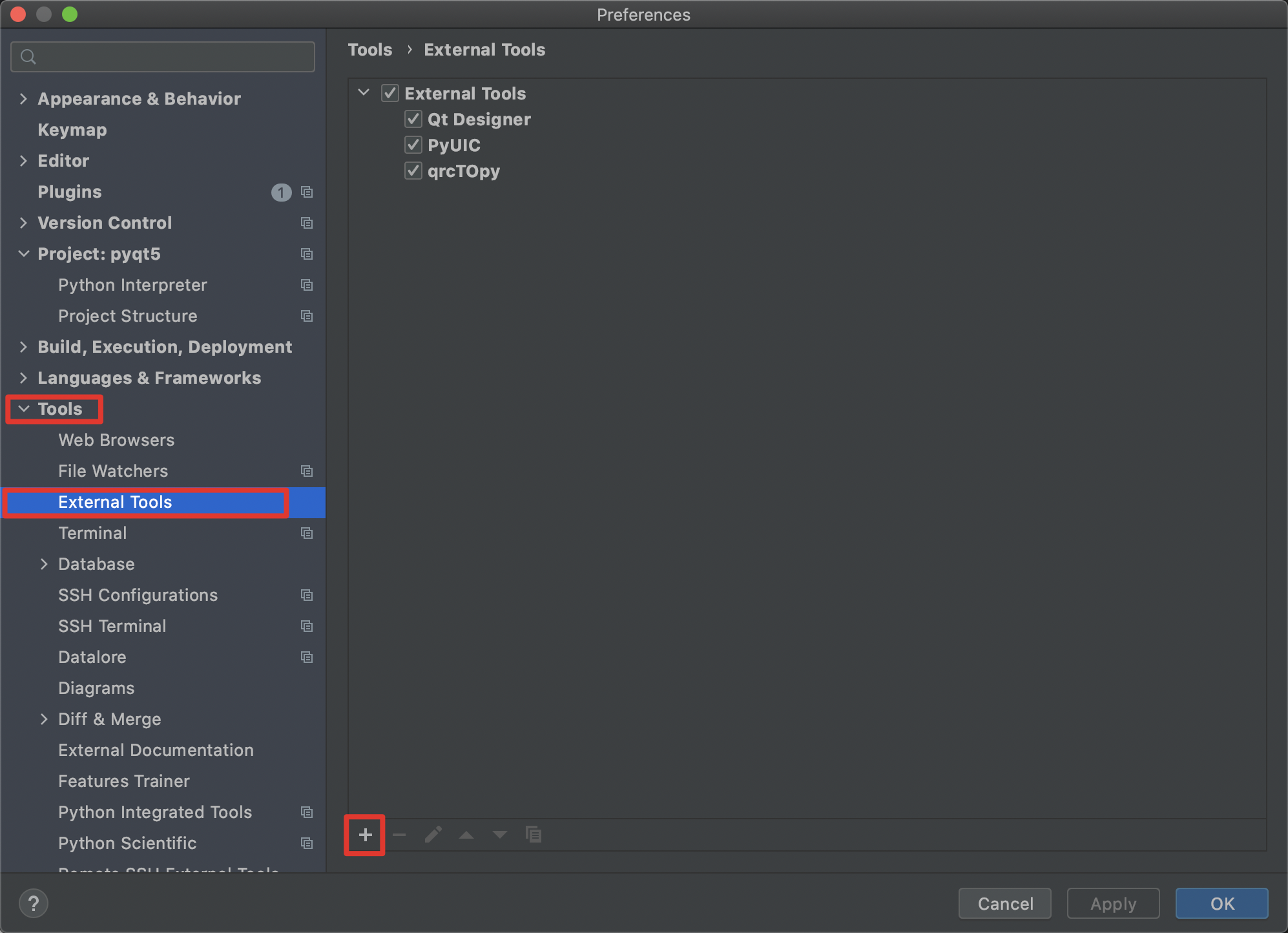
Task: Click the copy tool icon in toolbar
Action: [x=534, y=835]
